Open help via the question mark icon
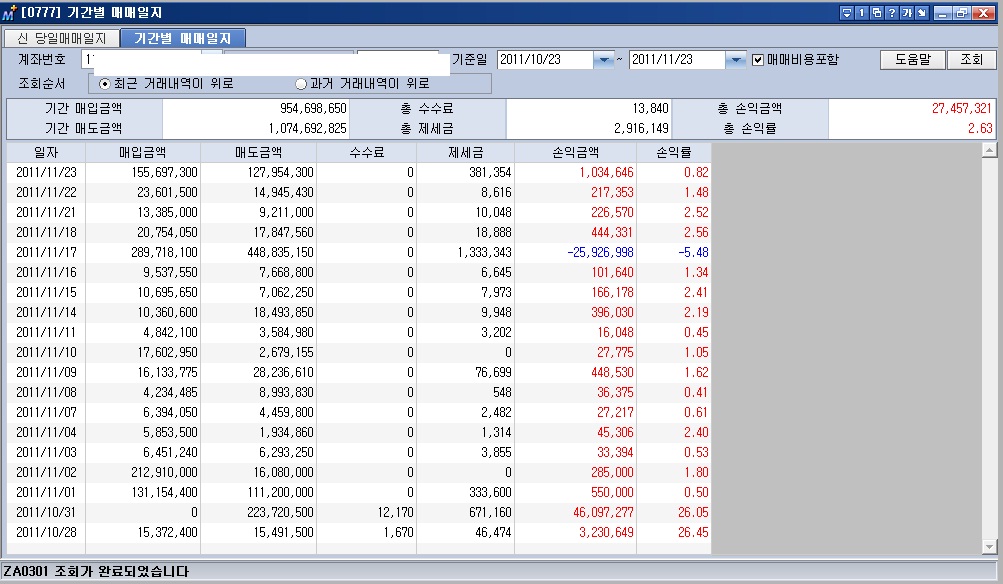This screenshot has width=1003, height=584. (891, 13)
